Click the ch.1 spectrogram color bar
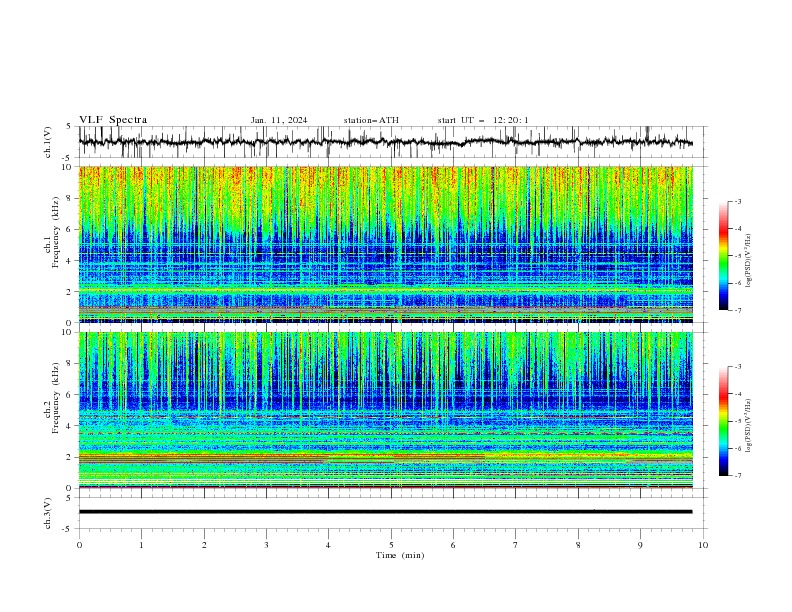The width and height of the screenshot is (792, 612). click(723, 256)
